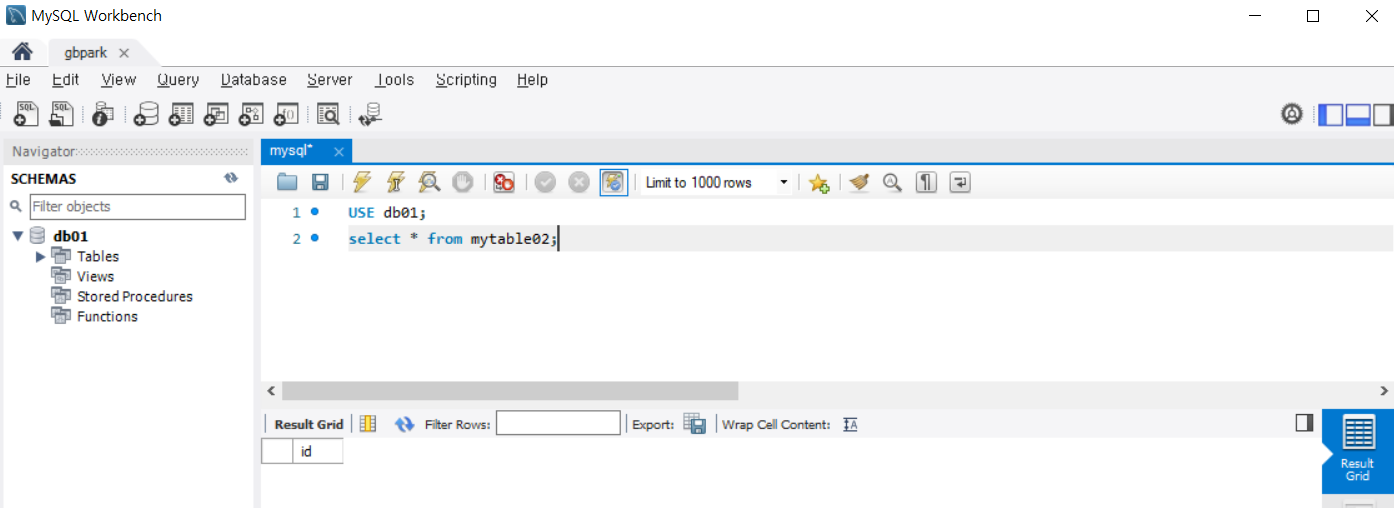Save snippet with star-plus icon

point(819,182)
